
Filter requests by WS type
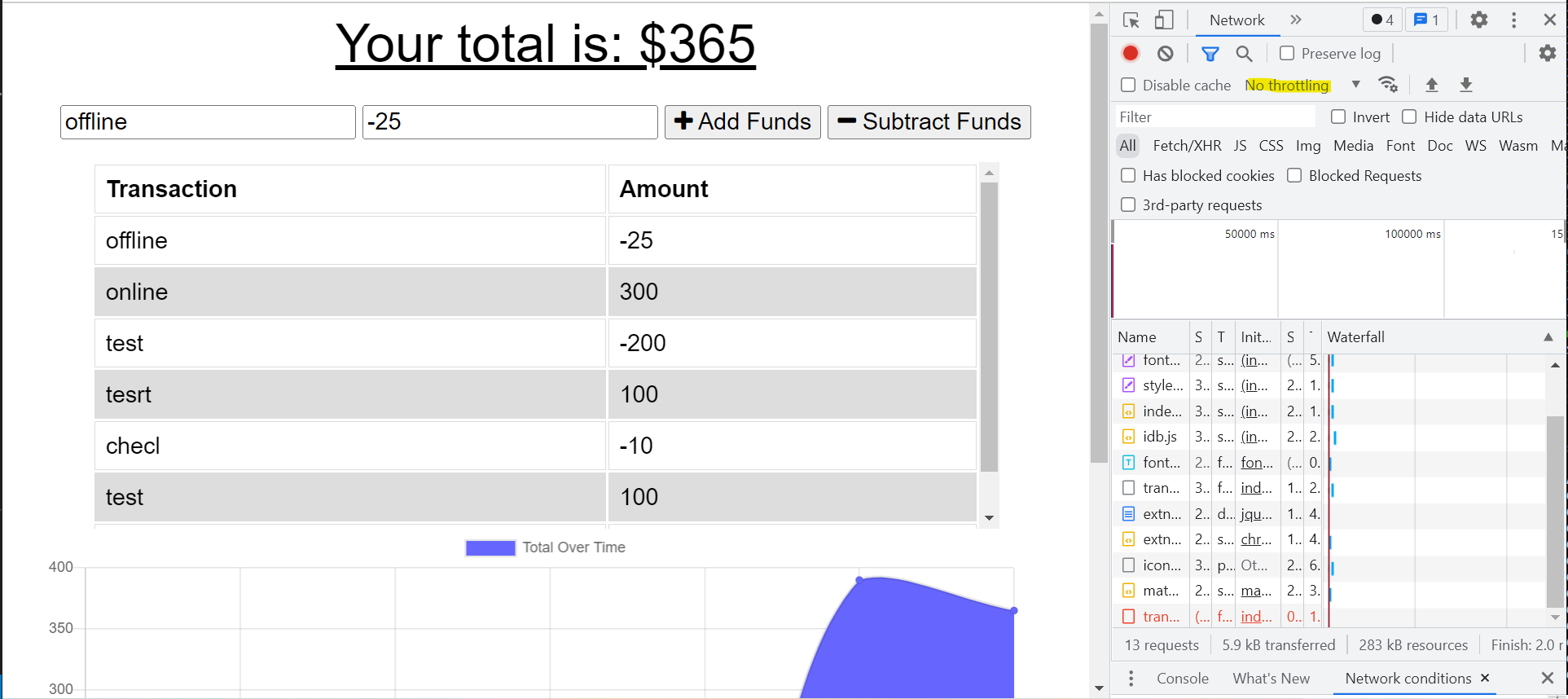point(1476,146)
